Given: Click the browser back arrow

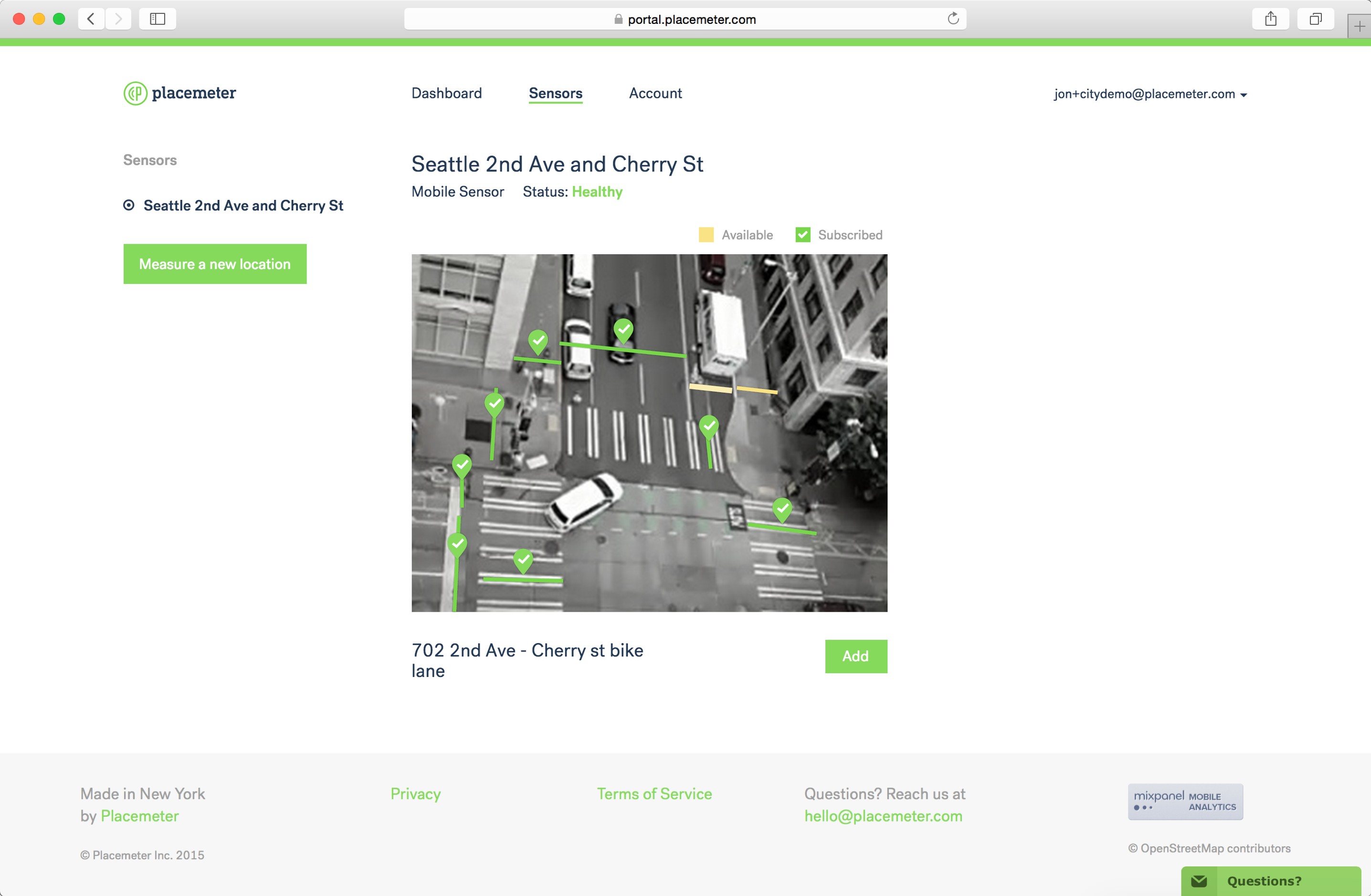Looking at the screenshot, I should [x=91, y=19].
